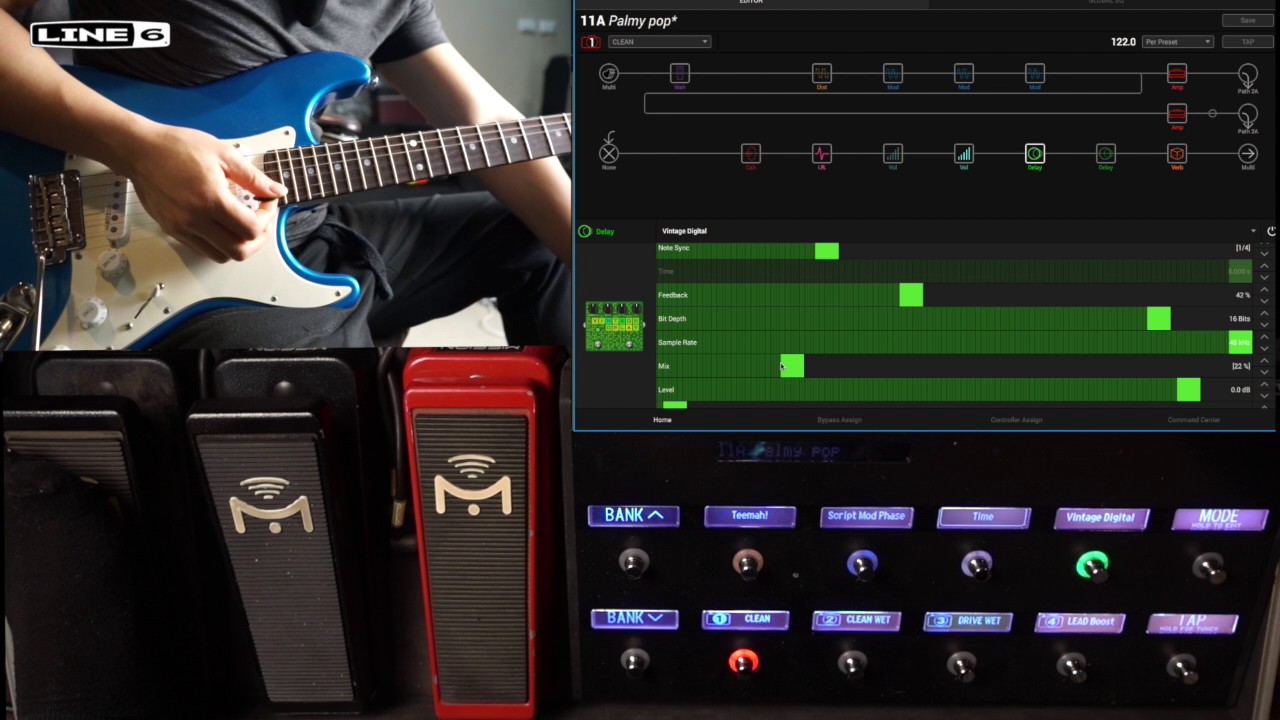This screenshot has height=720, width=1280.
Task: Switch to the GLOBAL EQ tab
Action: tap(1105, 3)
